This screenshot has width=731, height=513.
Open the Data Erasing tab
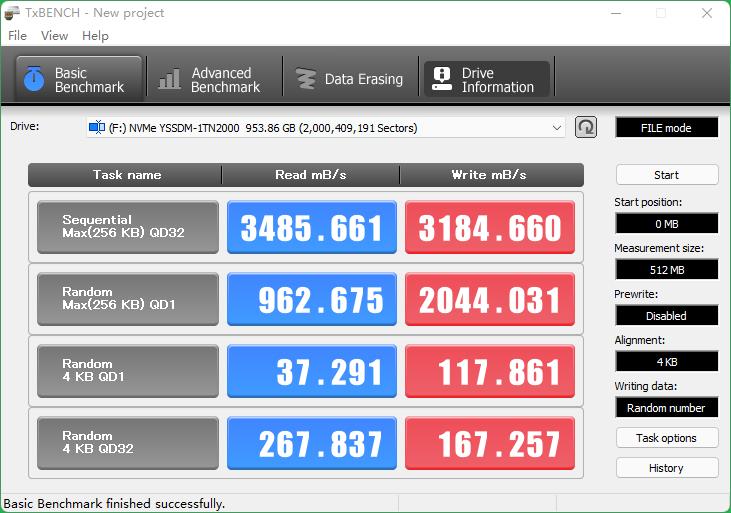(350, 79)
